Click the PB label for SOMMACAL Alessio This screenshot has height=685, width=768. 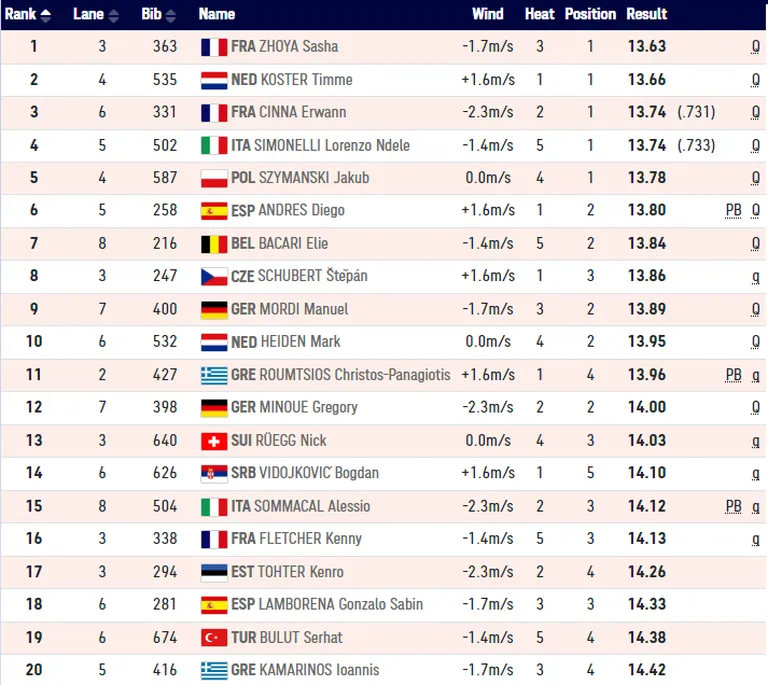point(733,506)
